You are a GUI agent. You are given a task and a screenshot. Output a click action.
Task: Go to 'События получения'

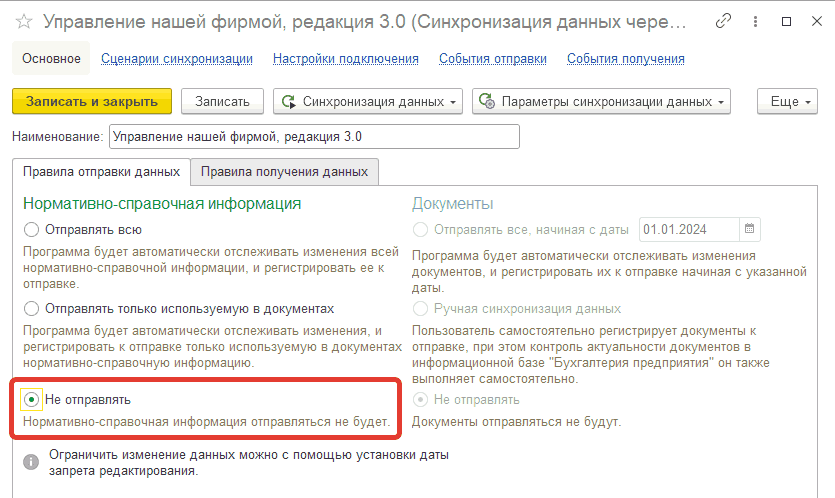(x=626, y=59)
